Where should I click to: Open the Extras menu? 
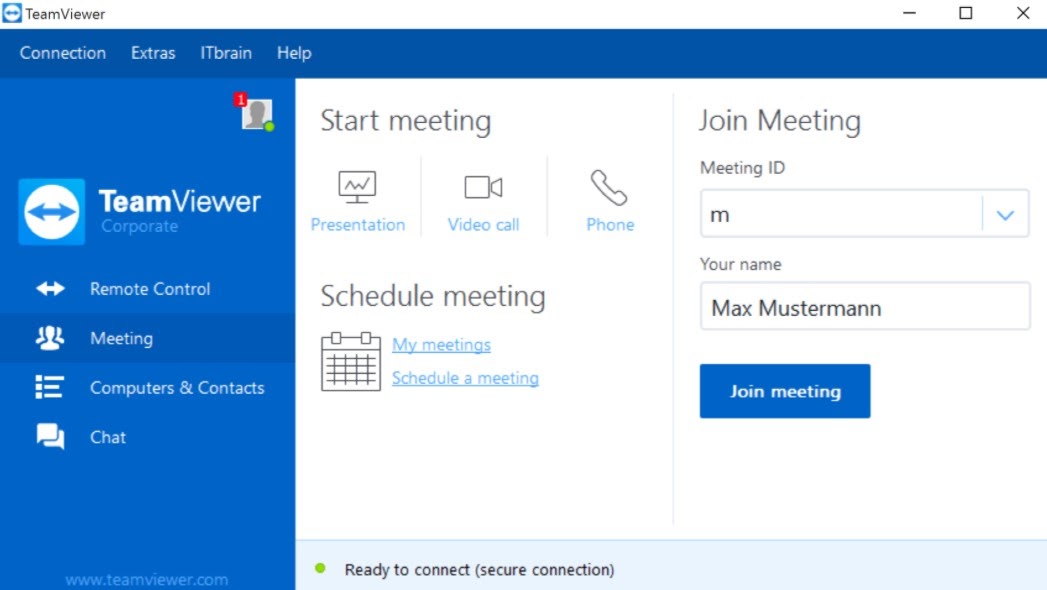click(x=153, y=53)
